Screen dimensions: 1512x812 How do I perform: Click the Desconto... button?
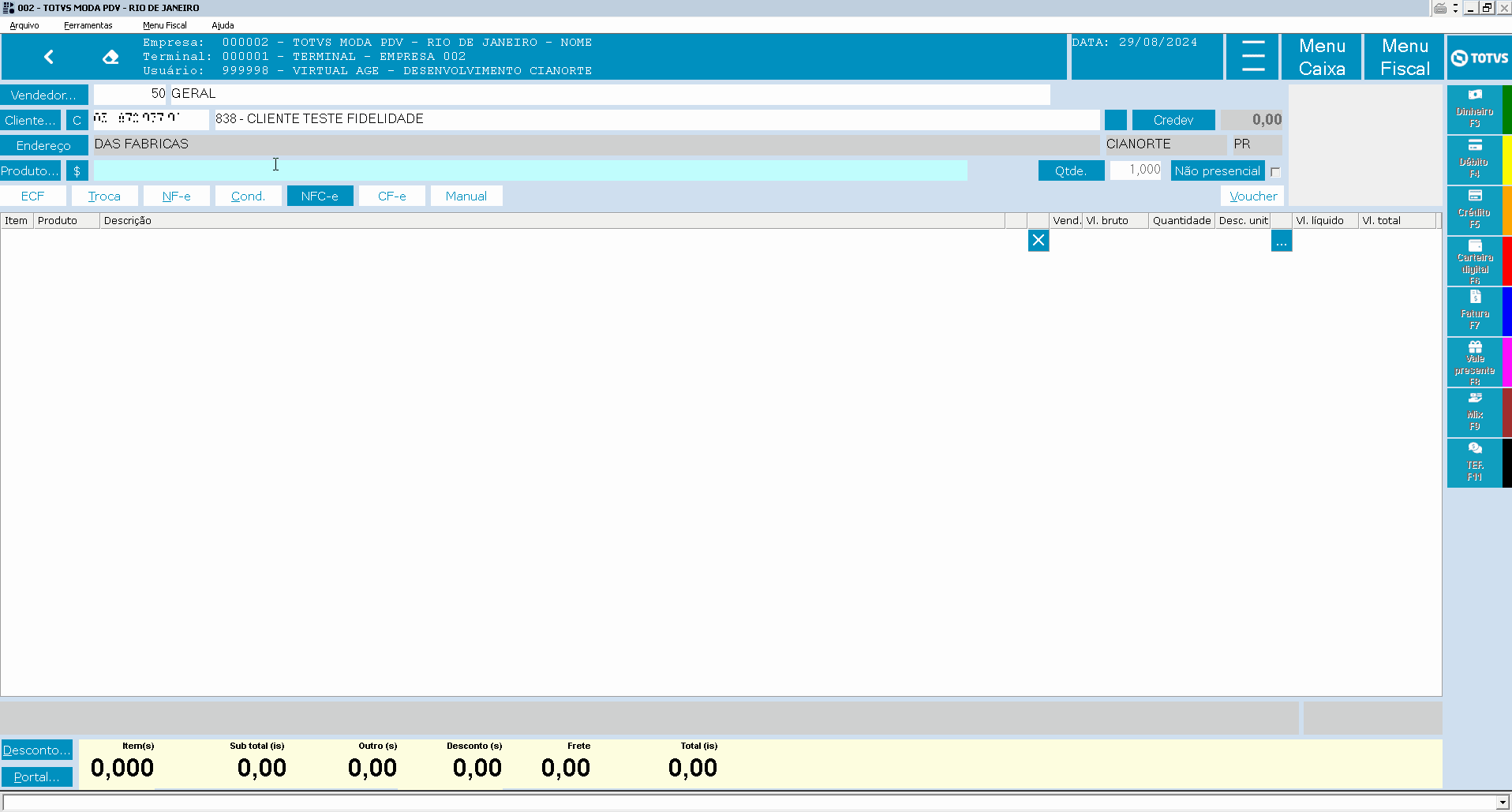point(36,750)
